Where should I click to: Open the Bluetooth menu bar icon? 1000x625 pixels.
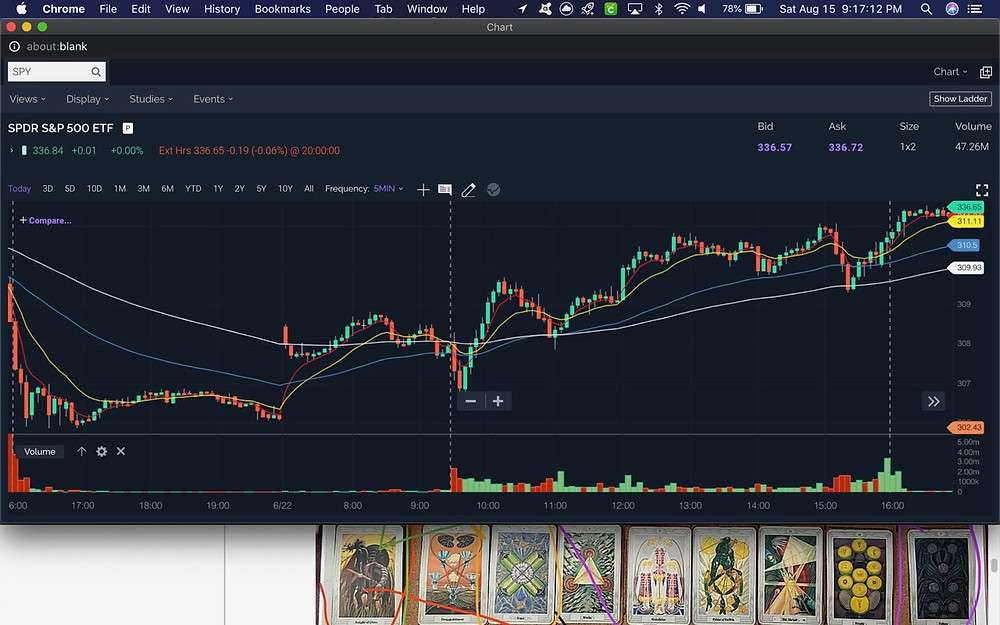point(659,9)
